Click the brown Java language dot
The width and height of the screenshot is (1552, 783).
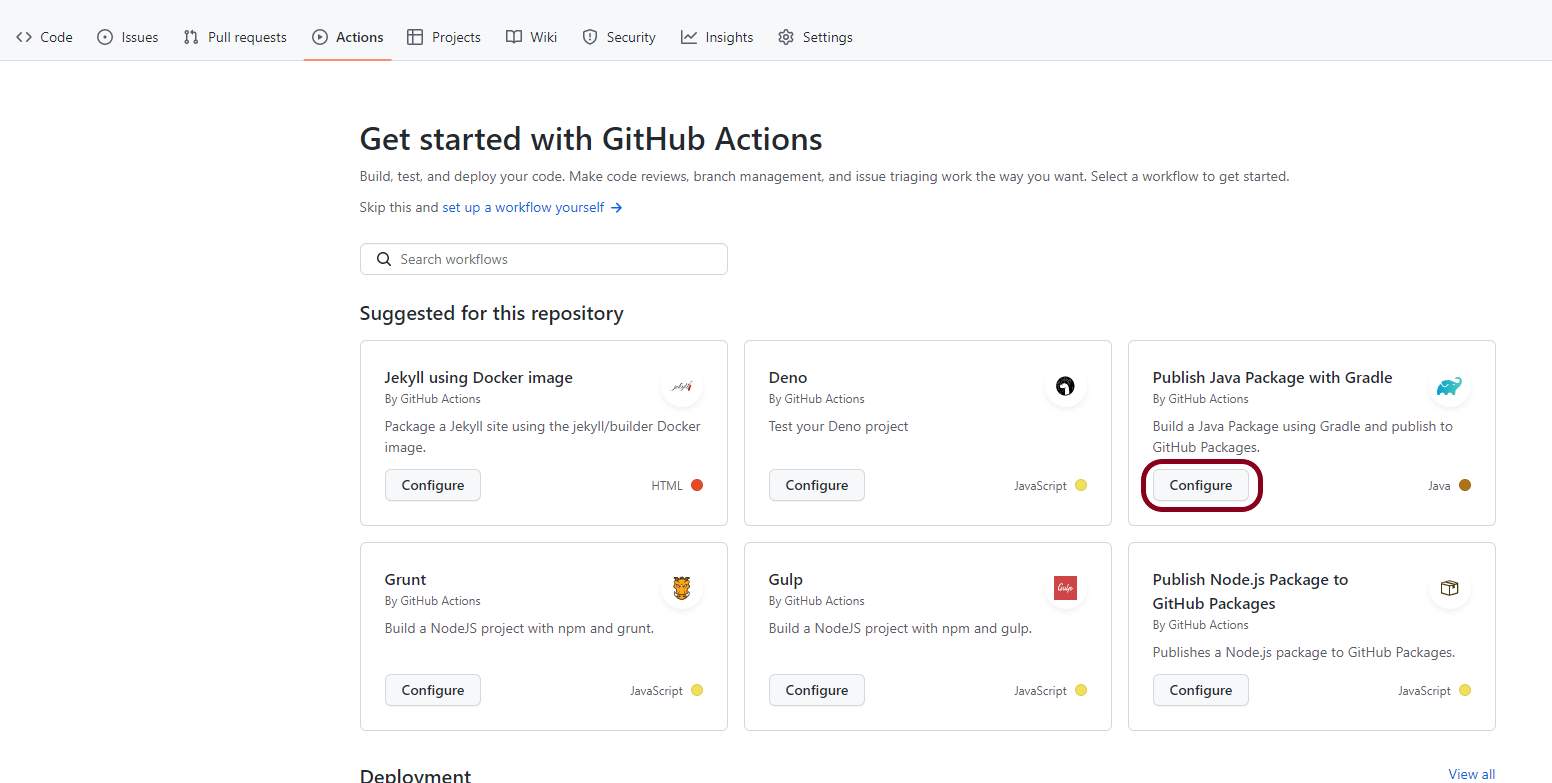tap(1465, 485)
